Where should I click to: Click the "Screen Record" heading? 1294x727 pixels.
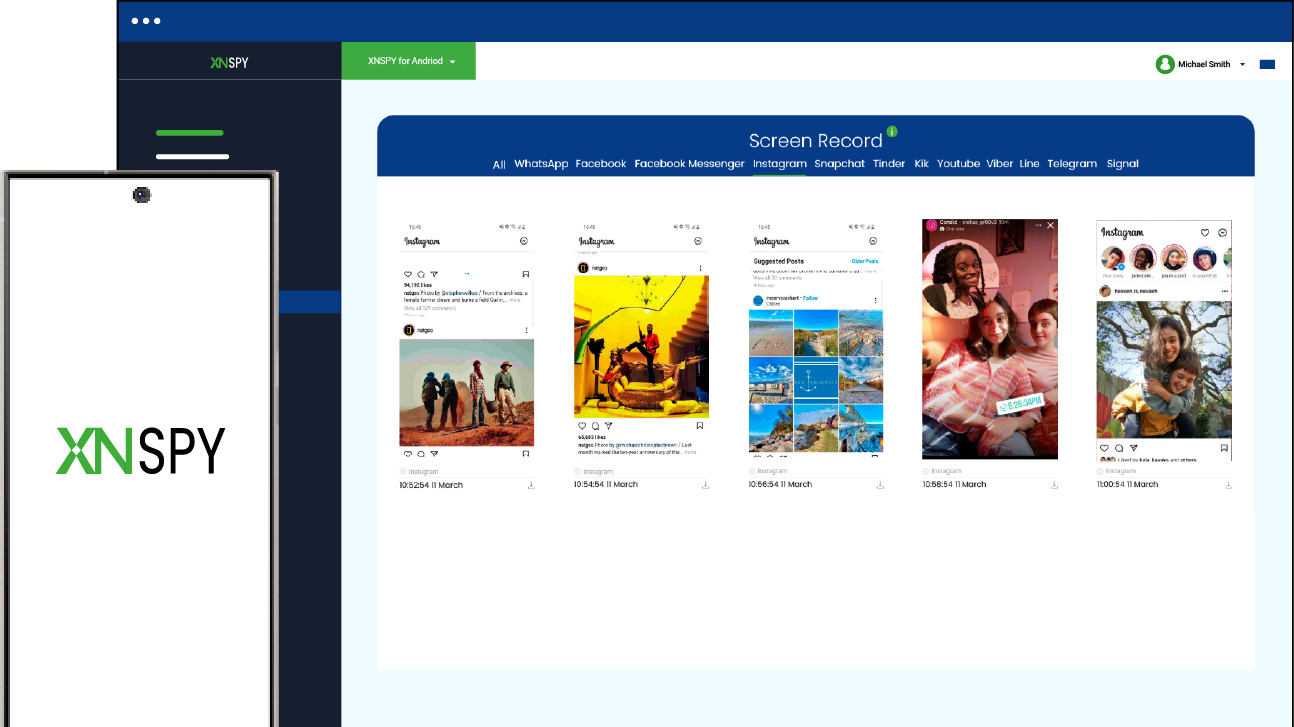point(816,140)
